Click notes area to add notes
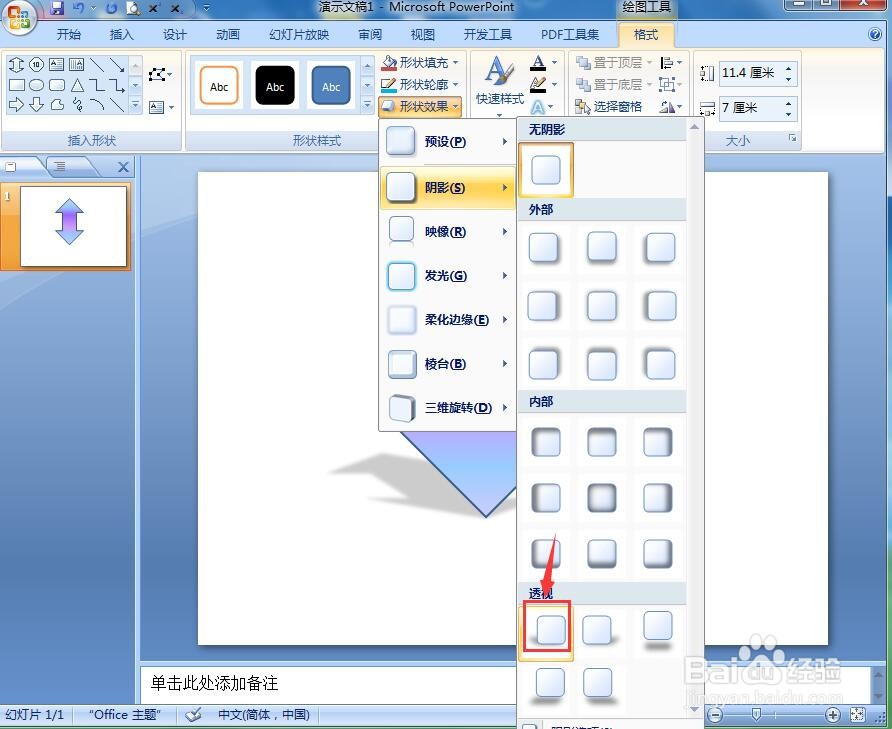This screenshot has height=729, width=892. 328,683
